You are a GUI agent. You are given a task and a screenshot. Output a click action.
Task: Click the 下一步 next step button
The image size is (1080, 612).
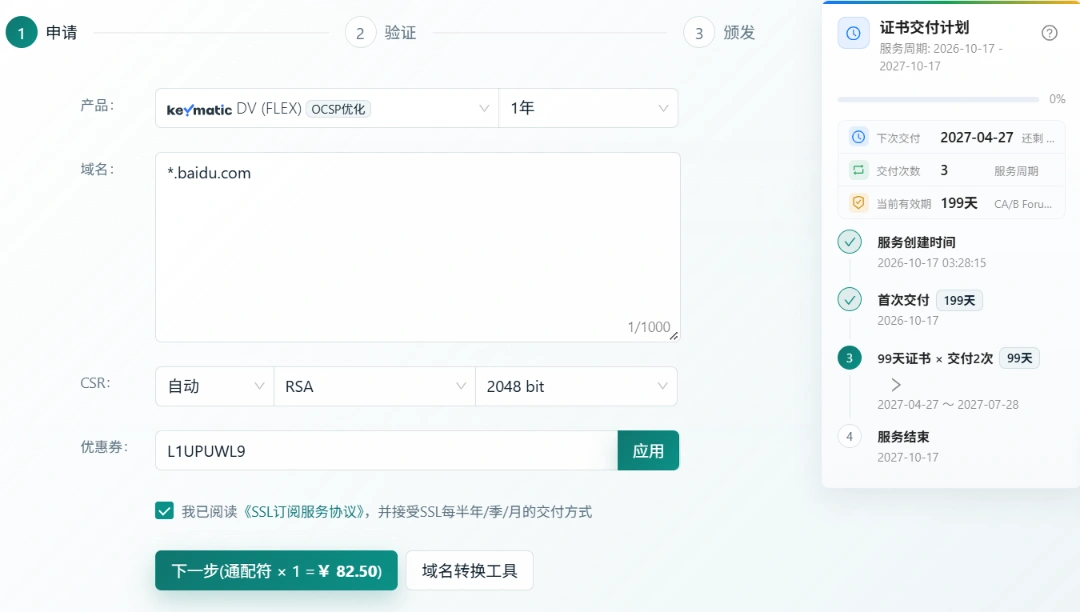[276, 571]
